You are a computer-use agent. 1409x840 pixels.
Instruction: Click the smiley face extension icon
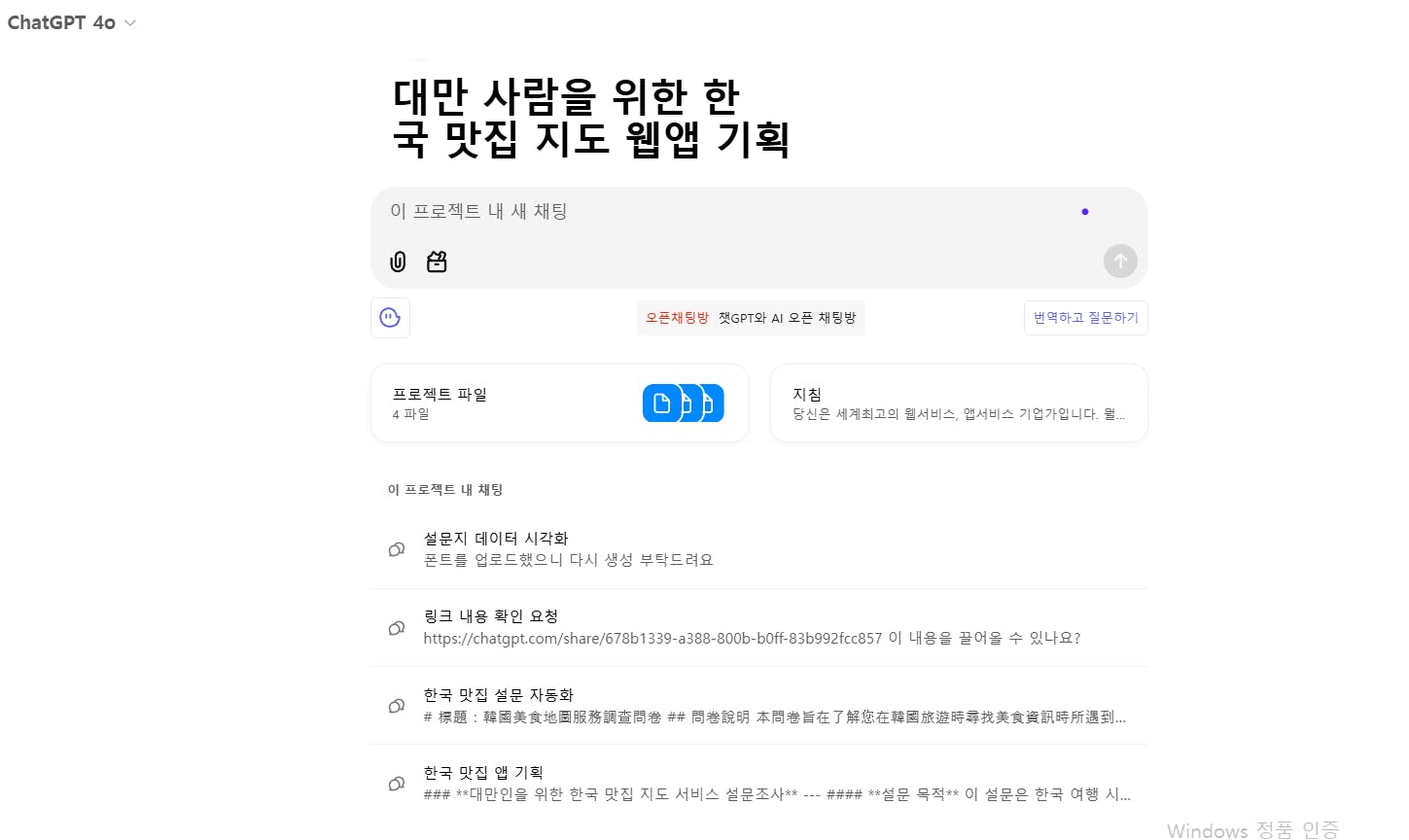tap(390, 318)
